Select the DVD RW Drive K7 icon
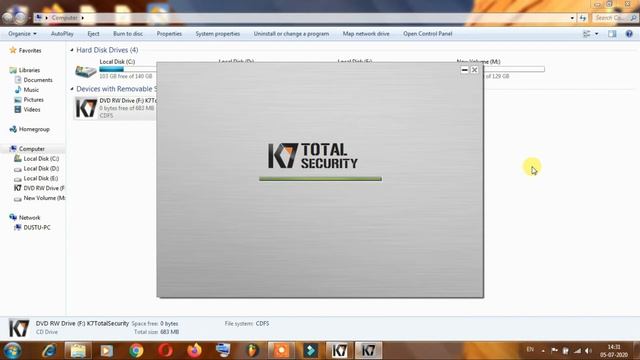 (86, 108)
